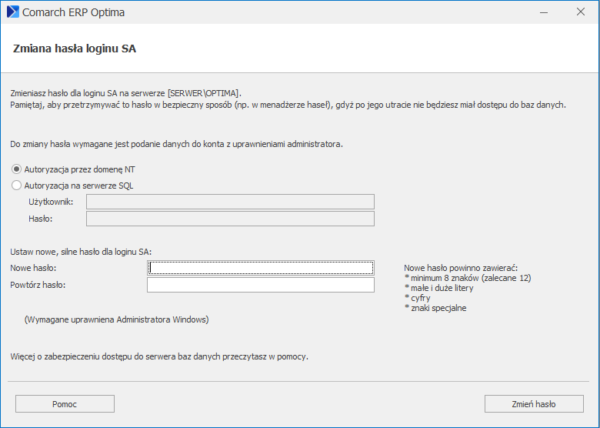The width and height of the screenshot is (600, 428).
Task: Open help with the Pomoc button
Action: point(65,404)
